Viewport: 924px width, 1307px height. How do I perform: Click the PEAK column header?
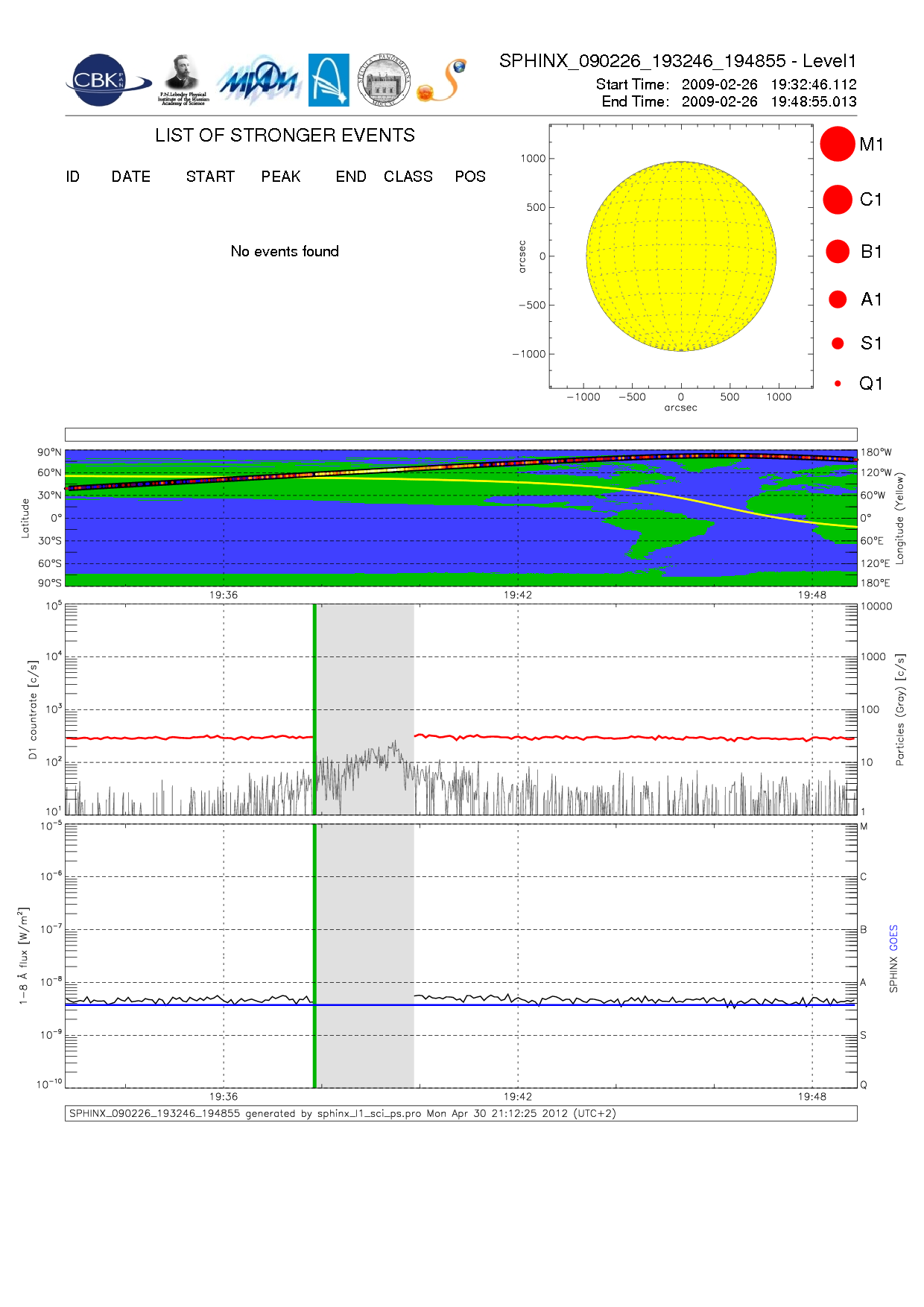[281, 177]
